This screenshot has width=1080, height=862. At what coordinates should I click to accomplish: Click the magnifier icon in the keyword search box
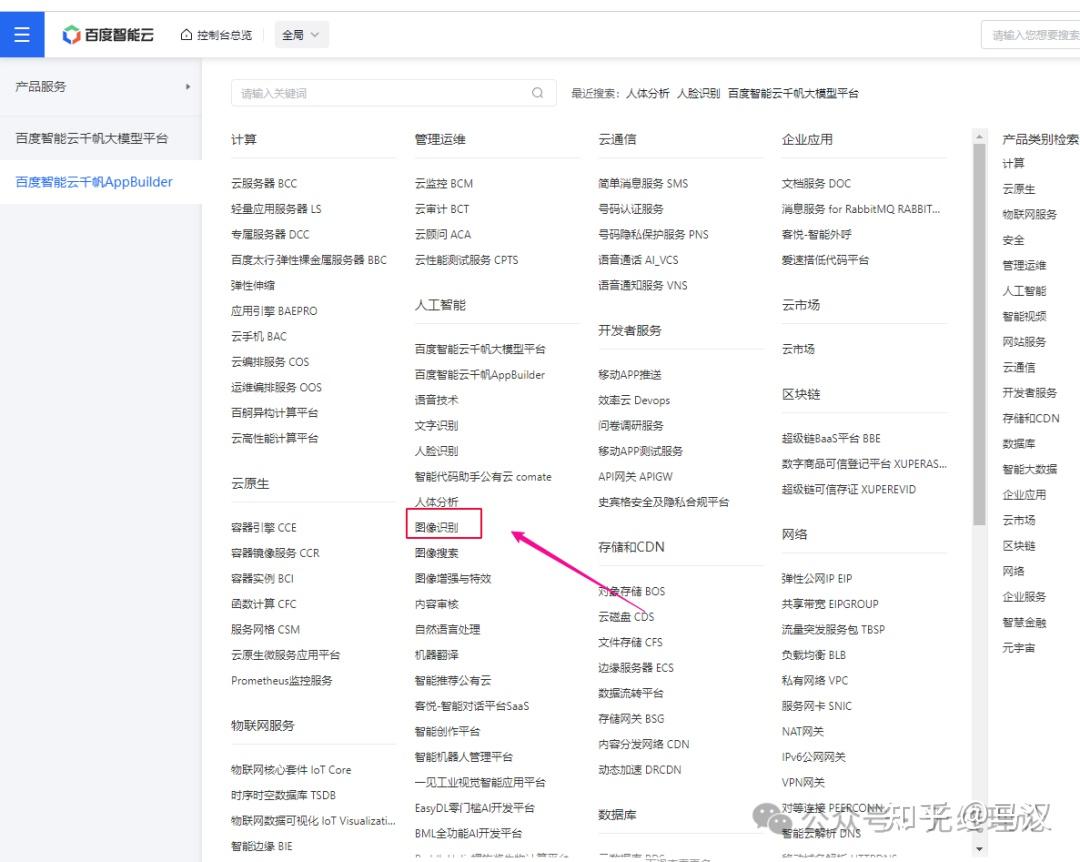(537, 92)
